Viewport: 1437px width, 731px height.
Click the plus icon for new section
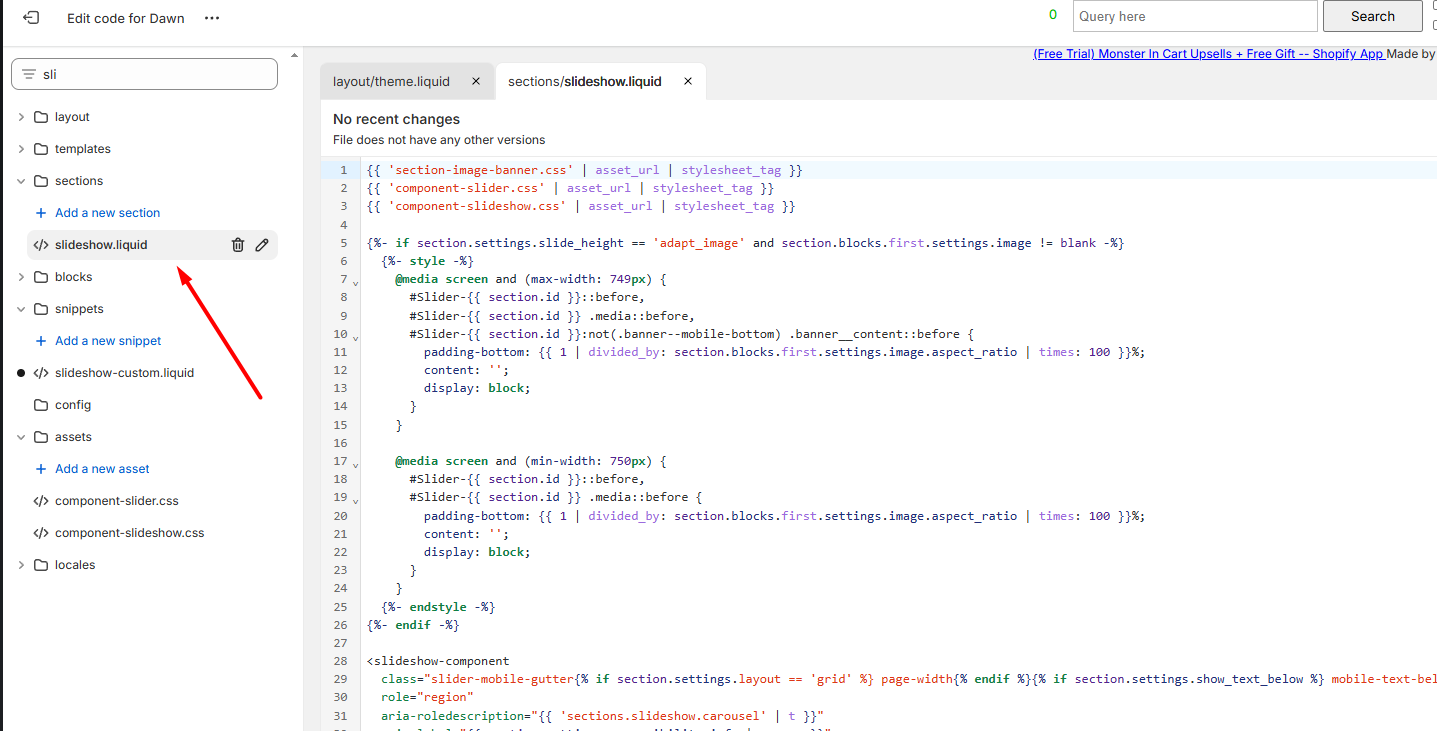click(x=41, y=213)
